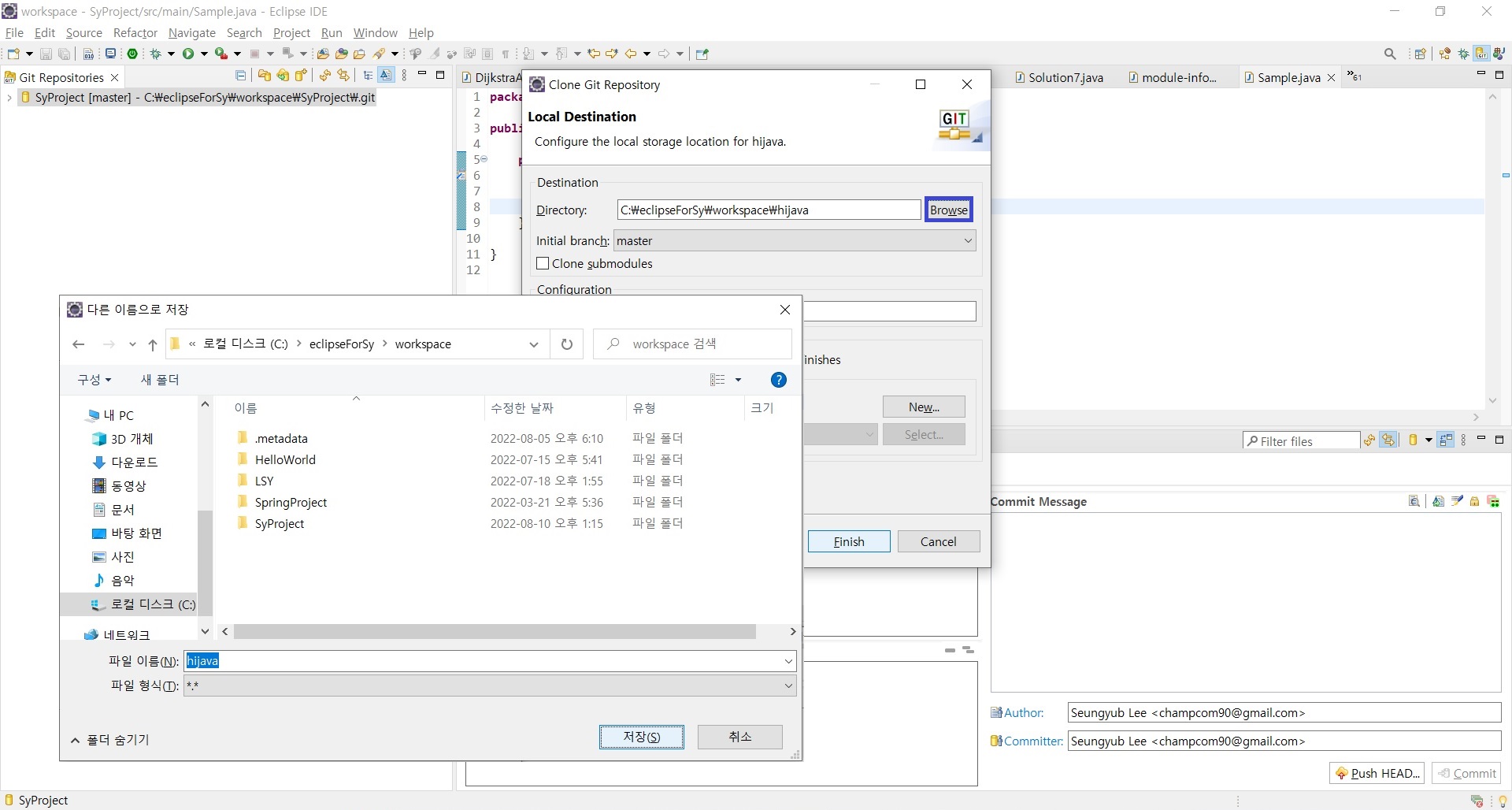Click the New wizard icon in the toolbar
Screen dimensions: 1512x810
click(13, 54)
